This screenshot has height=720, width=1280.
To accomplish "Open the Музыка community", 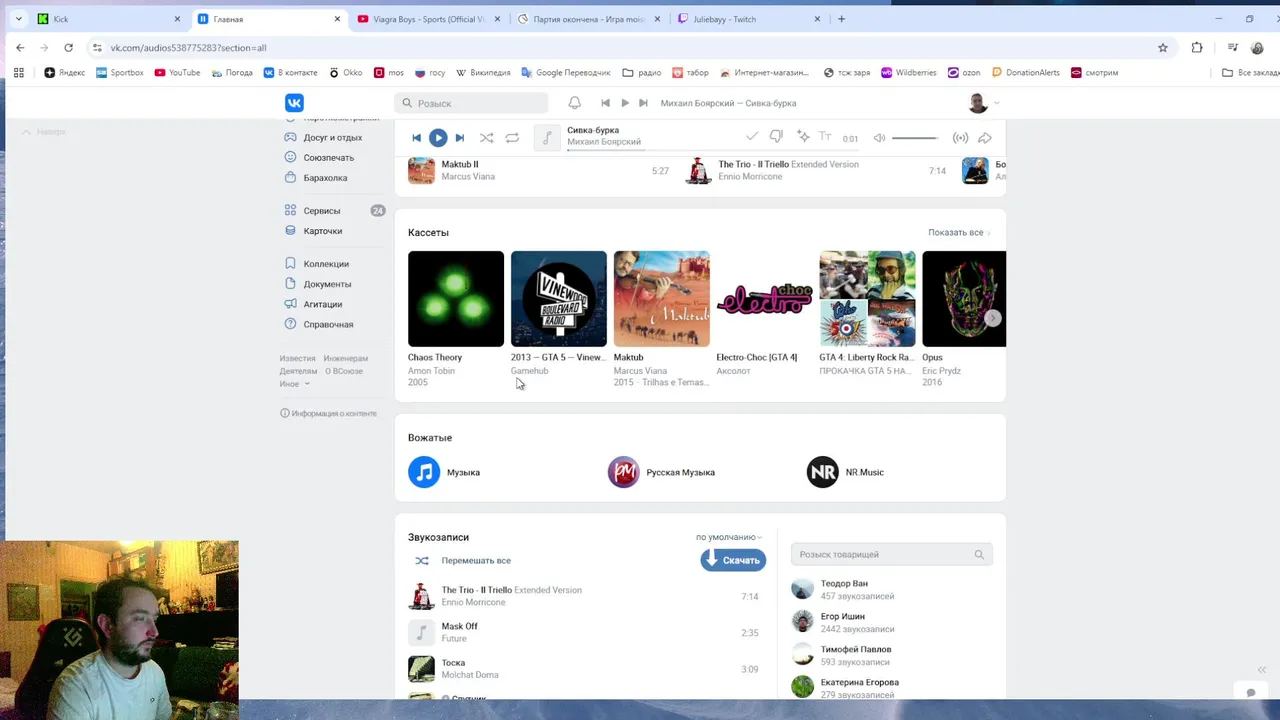I will tap(444, 472).
